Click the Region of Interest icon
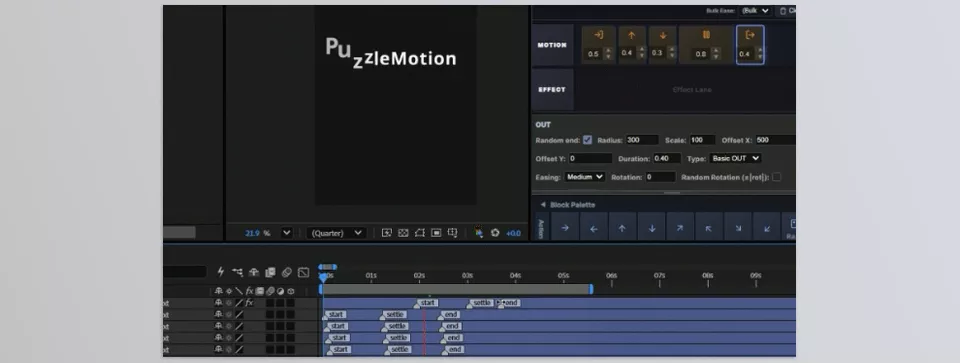Image resolution: width=960 pixels, height=363 pixels. click(x=436, y=233)
